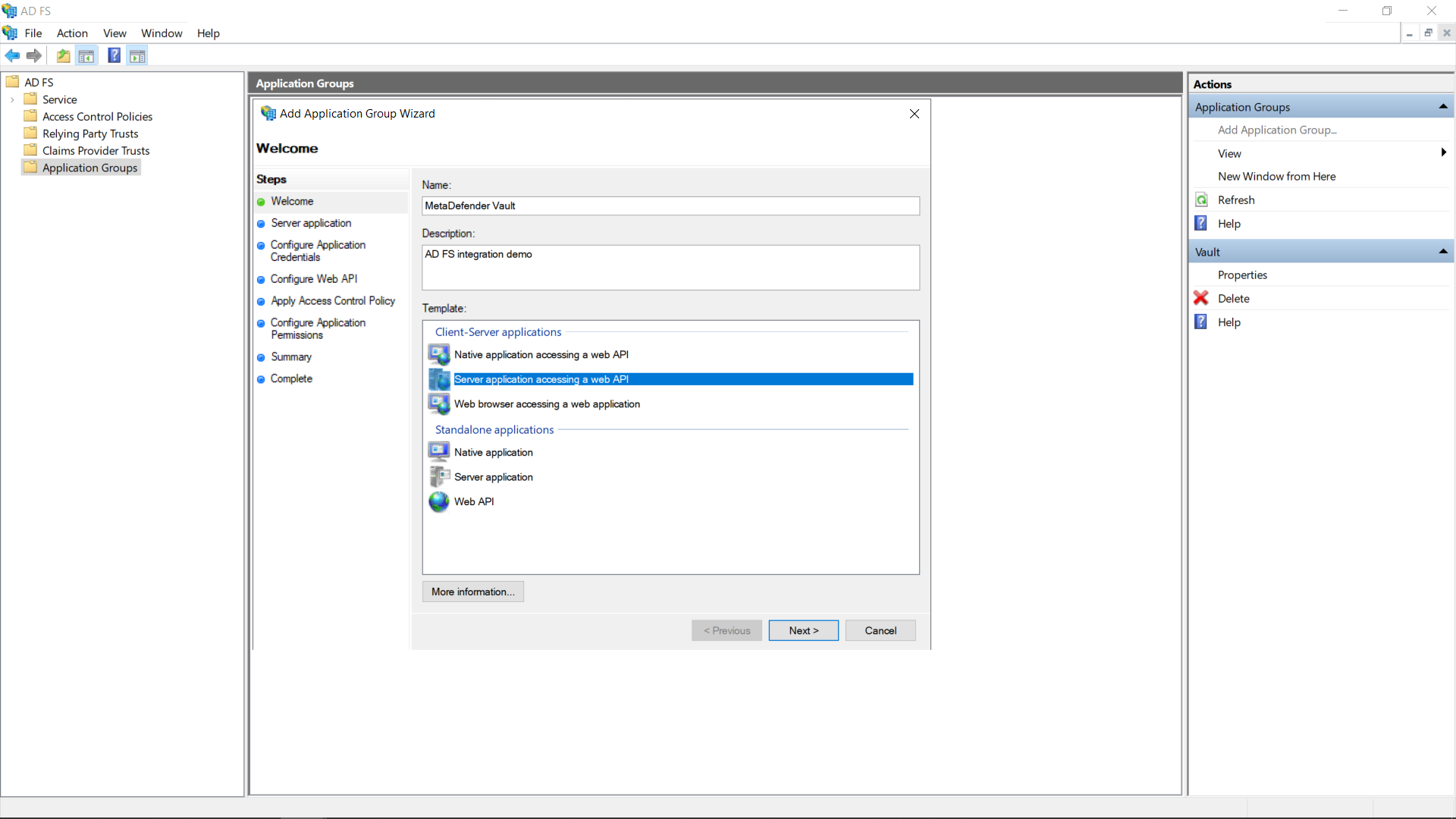
Task: Select standalone Server application template
Action: [x=493, y=477]
